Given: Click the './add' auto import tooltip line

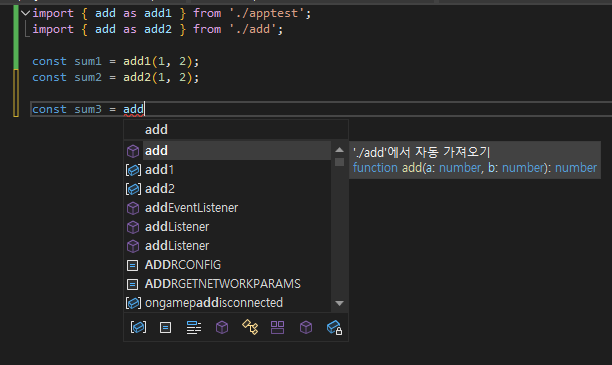Looking at the screenshot, I should point(422,152).
